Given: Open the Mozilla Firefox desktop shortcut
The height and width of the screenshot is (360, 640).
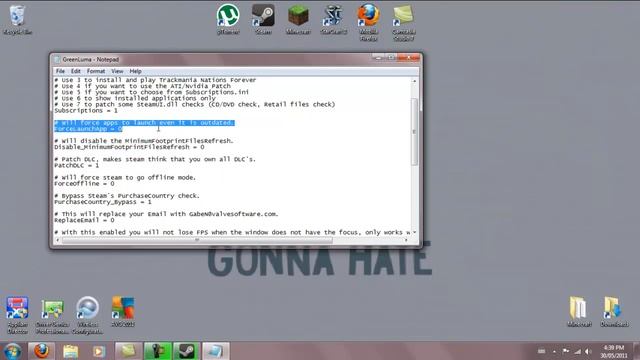Looking at the screenshot, I should pos(368,22).
